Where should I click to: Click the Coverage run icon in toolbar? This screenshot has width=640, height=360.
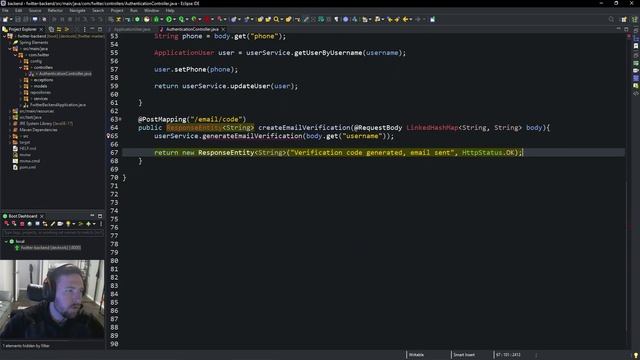pos(182,19)
